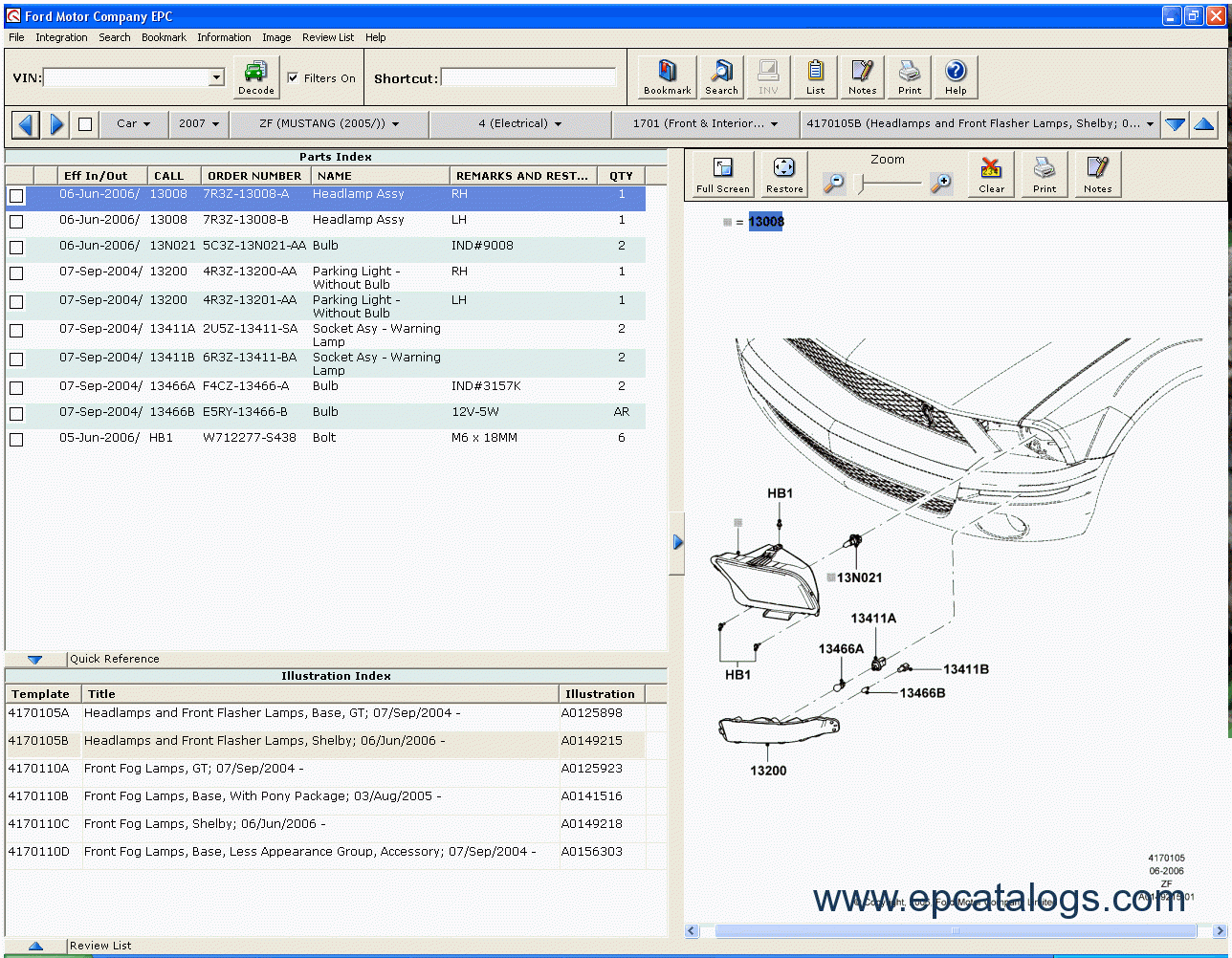This screenshot has width=1232, height=958.
Task: Toggle the Filters On checkbox
Action: (x=294, y=78)
